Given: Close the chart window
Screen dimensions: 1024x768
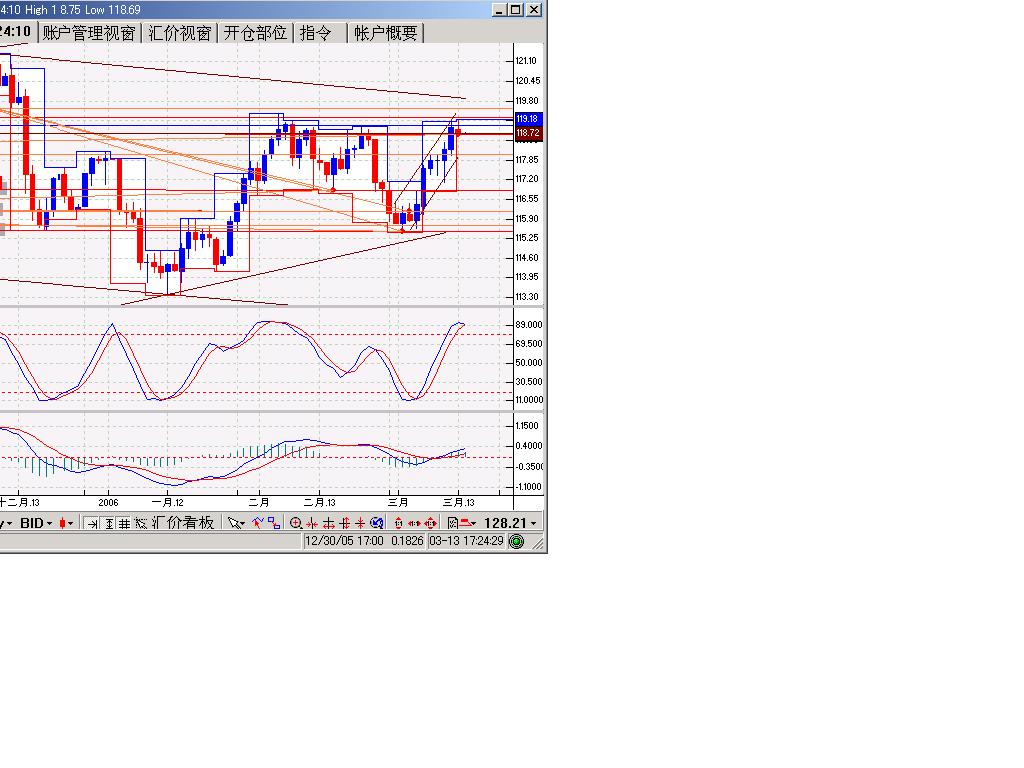Looking at the screenshot, I should click(534, 10).
